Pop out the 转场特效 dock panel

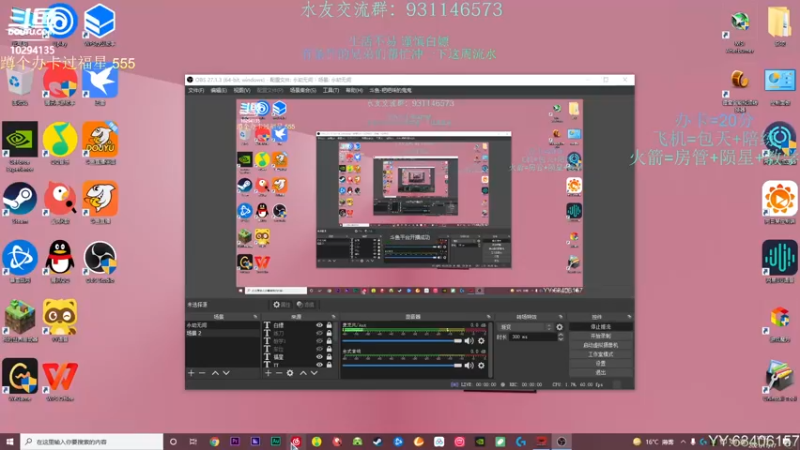pyautogui.click(x=560, y=317)
